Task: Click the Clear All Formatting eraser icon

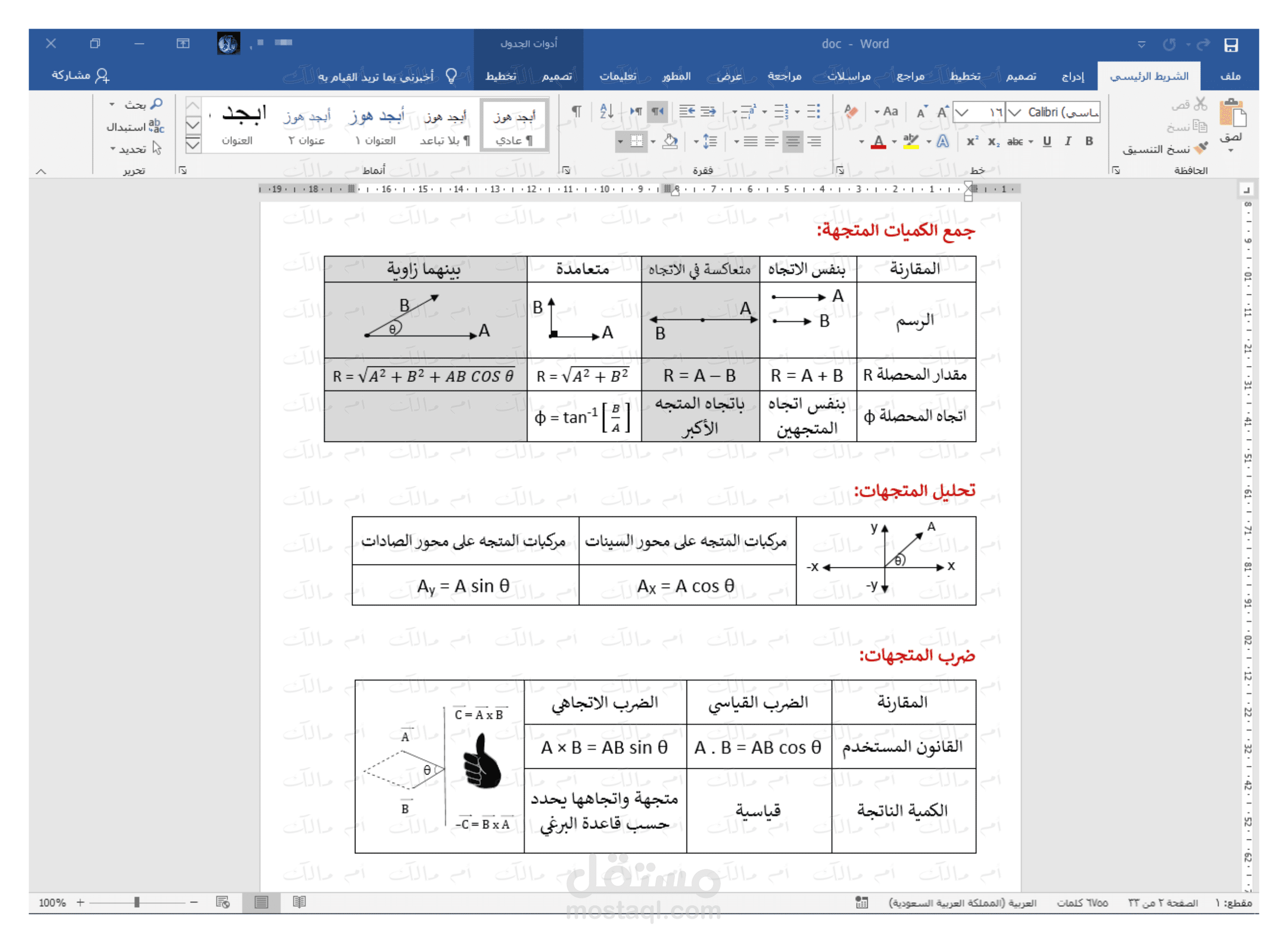Action: 851,111
